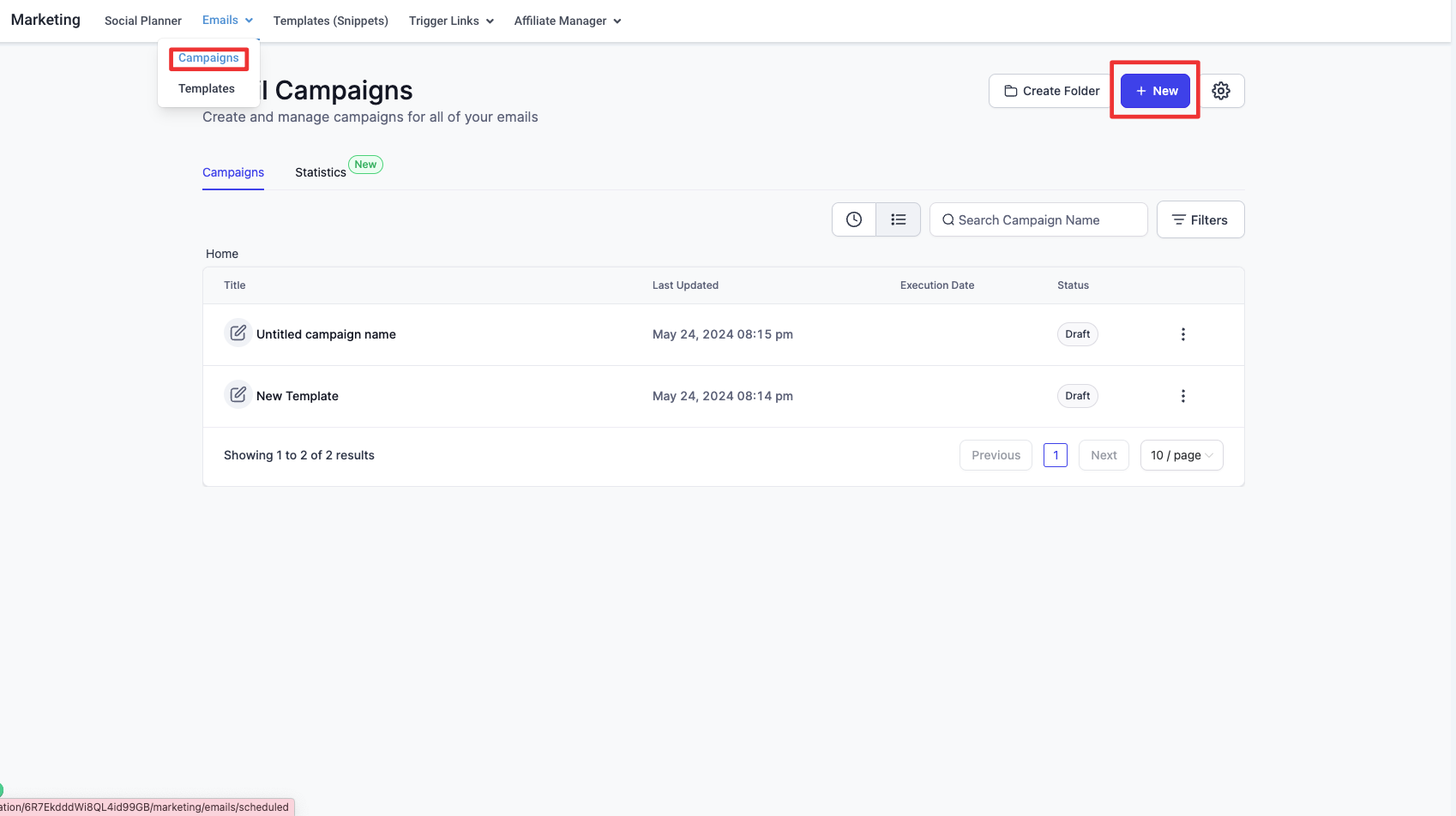This screenshot has height=816, width=1456.
Task: Open three-dot menu for New Template row
Action: point(1182,396)
